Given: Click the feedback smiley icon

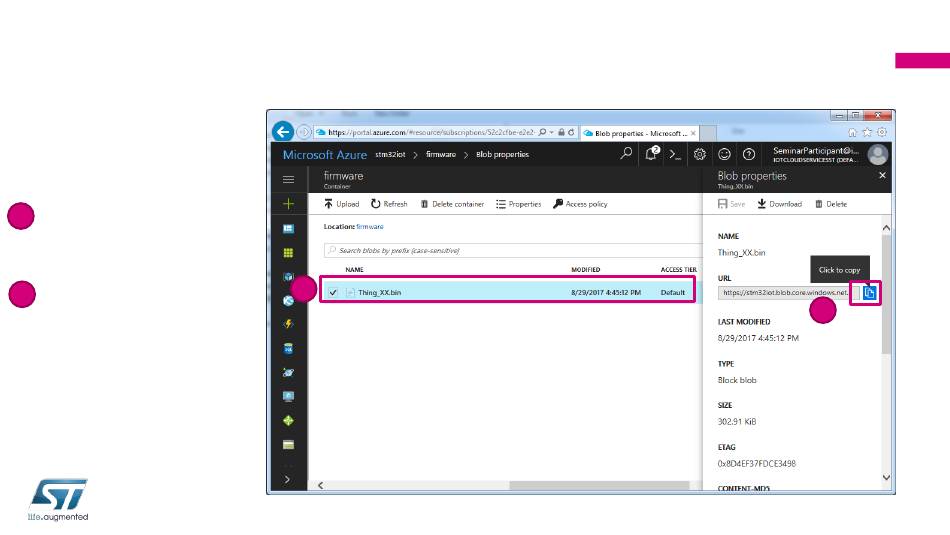Looking at the screenshot, I should click(724, 155).
